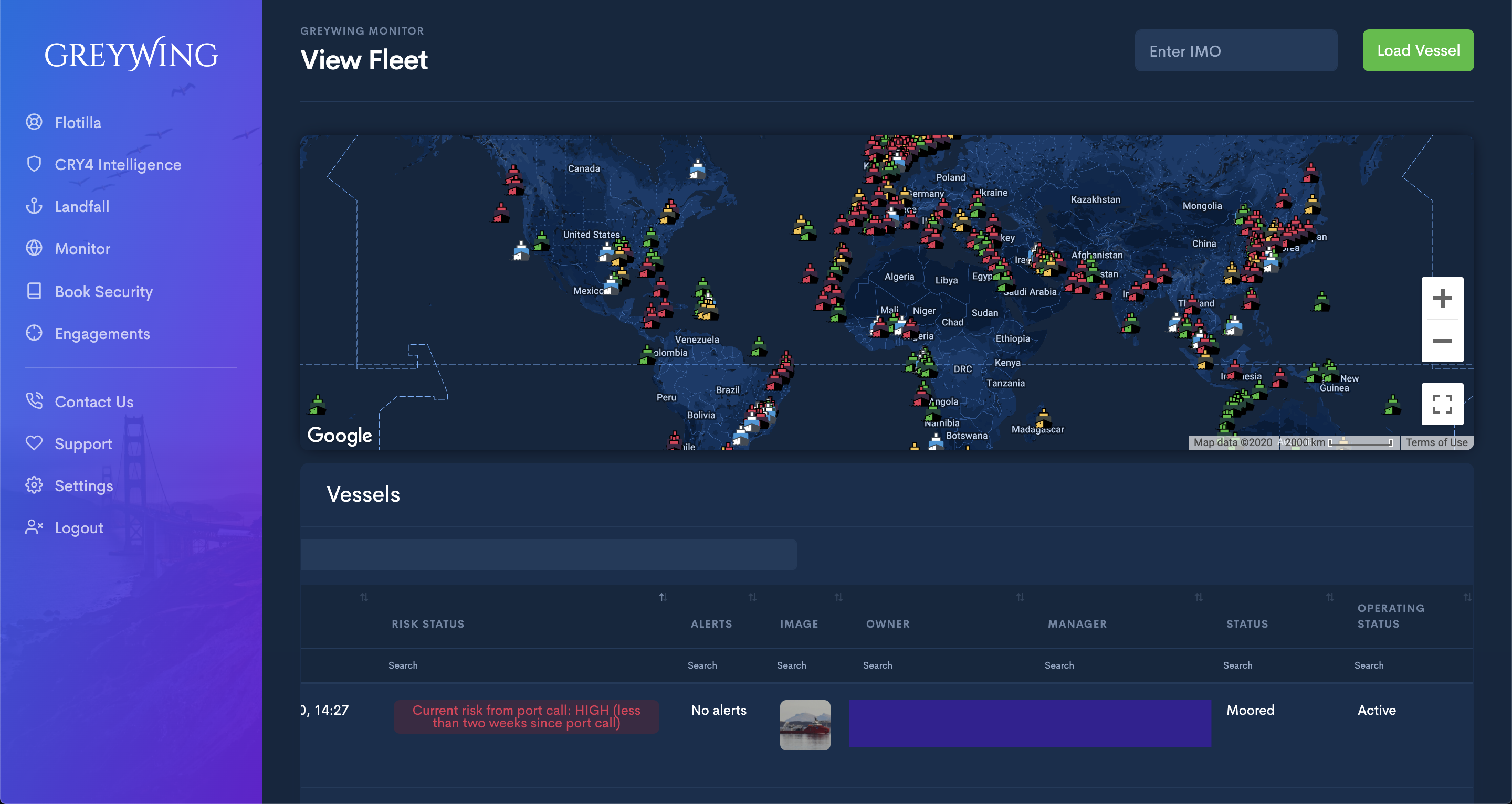Image resolution: width=1512 pixels, height=804 pixels.
Task: Open Book Security page
Action: (104, 292)
